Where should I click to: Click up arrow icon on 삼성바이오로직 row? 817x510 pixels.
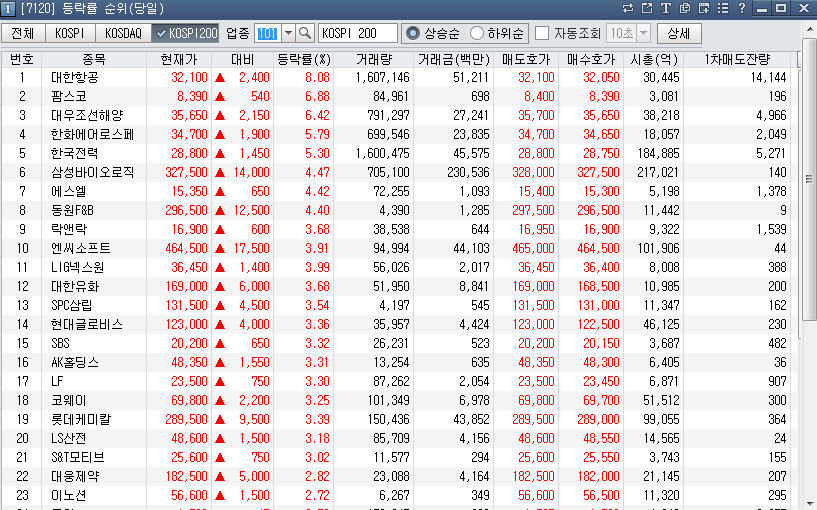[x=220, y=172]
